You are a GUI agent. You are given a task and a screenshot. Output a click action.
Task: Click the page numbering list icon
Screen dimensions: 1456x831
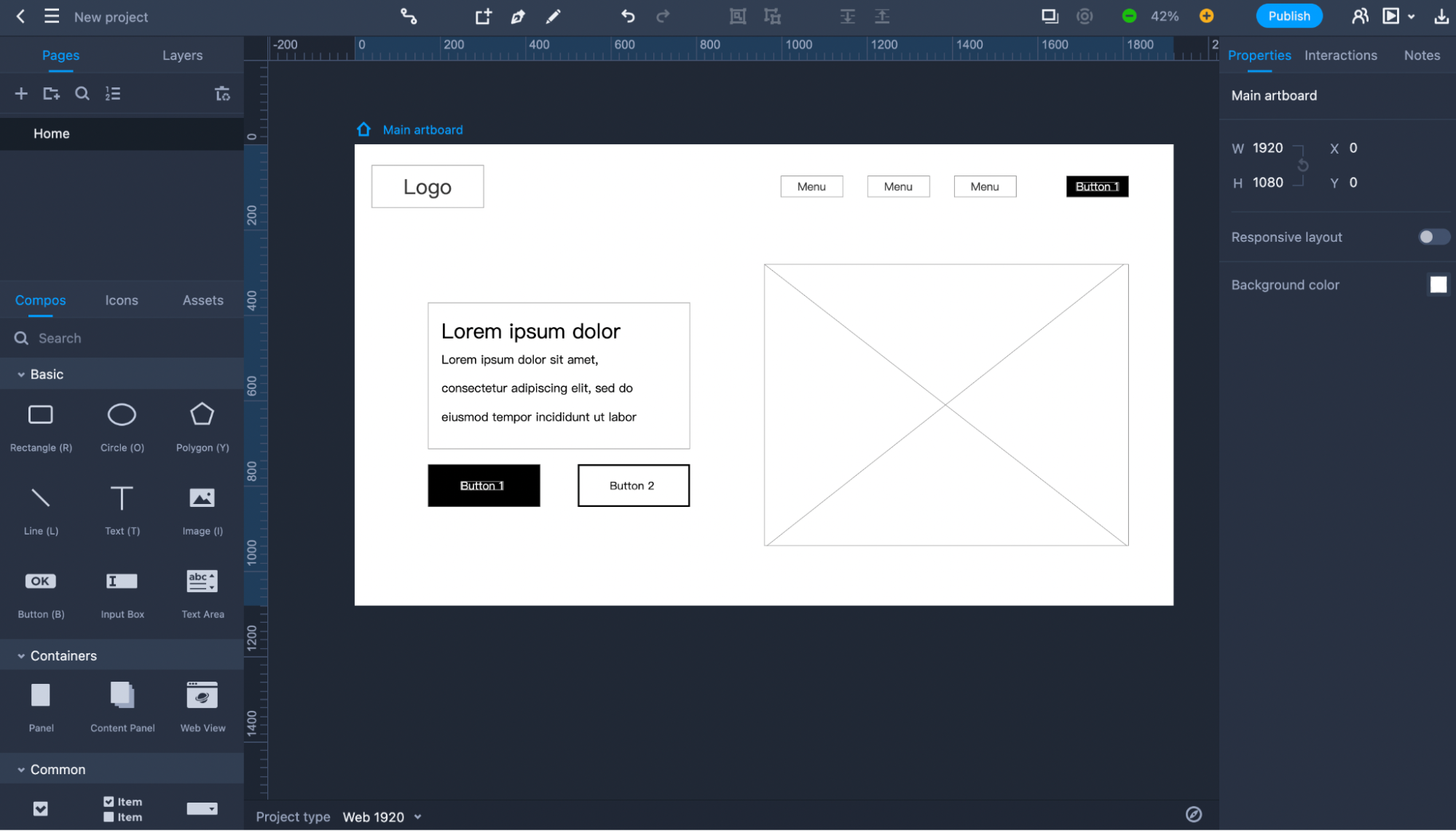113,93
